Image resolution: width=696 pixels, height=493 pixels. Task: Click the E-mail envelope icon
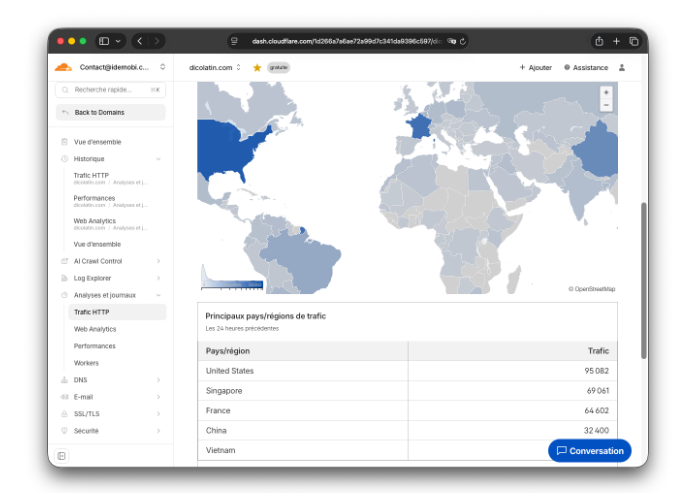coord(64,397)
